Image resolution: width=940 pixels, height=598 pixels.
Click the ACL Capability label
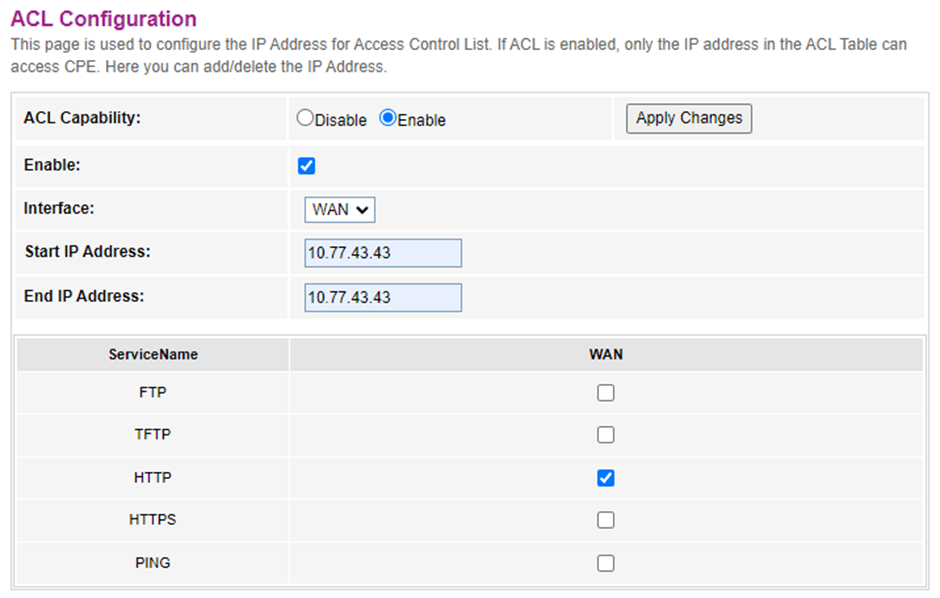click(x=82, y=118)
